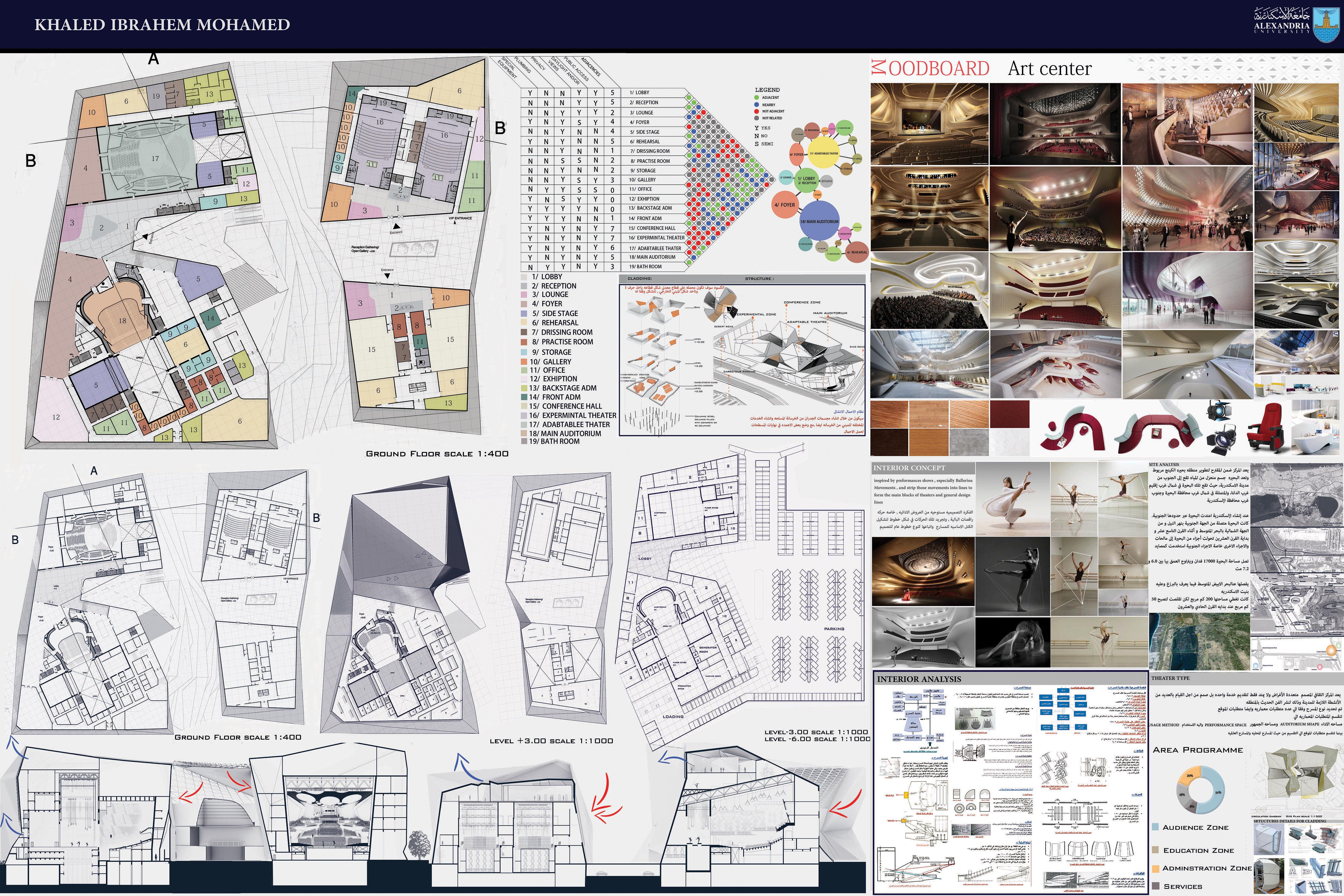Click the 18/ Main Auditorium bubble
This screenshot has height=896, width=1344.
[x=819, y=220]
